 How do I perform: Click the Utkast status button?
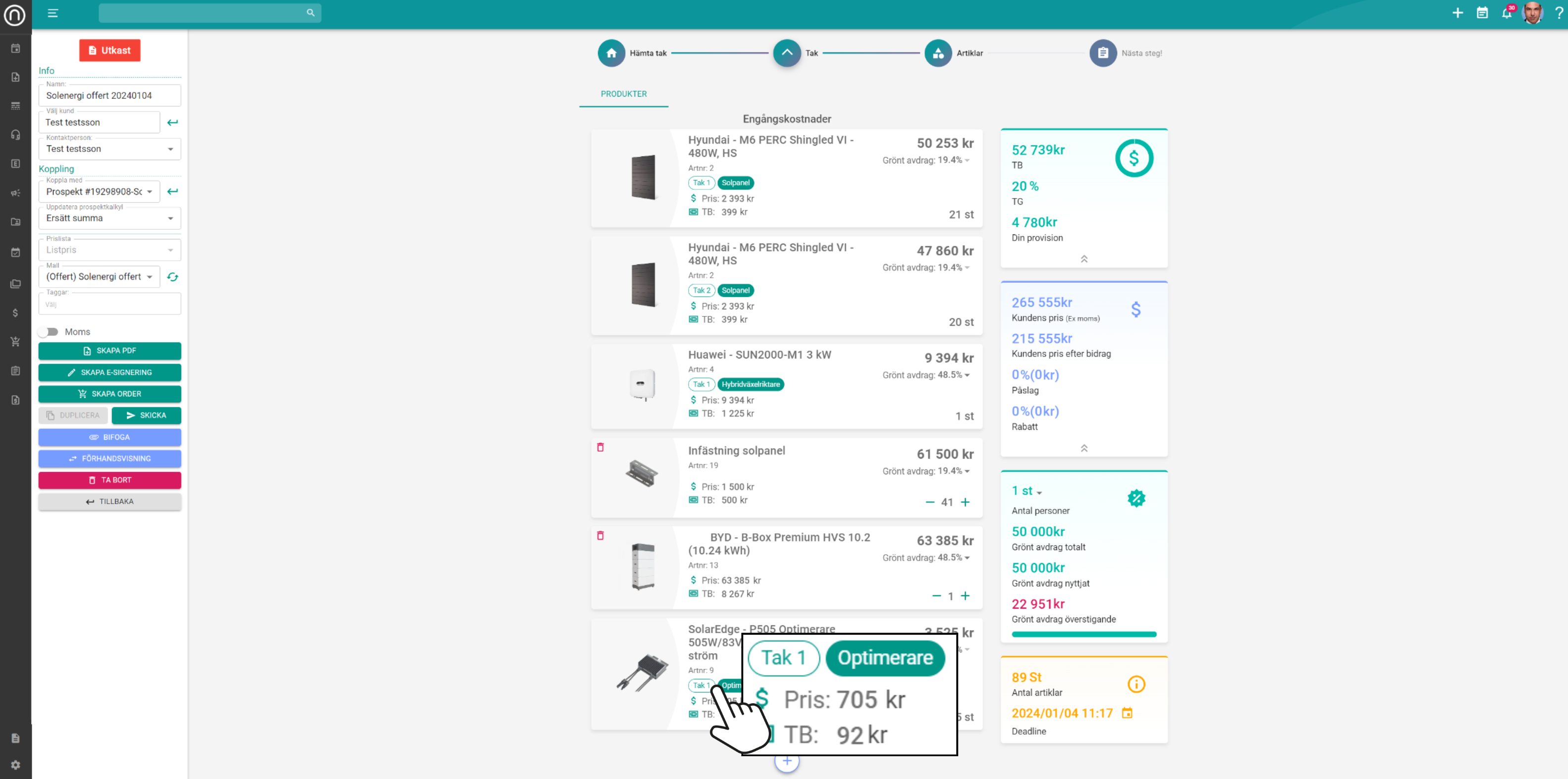point(109,50)
